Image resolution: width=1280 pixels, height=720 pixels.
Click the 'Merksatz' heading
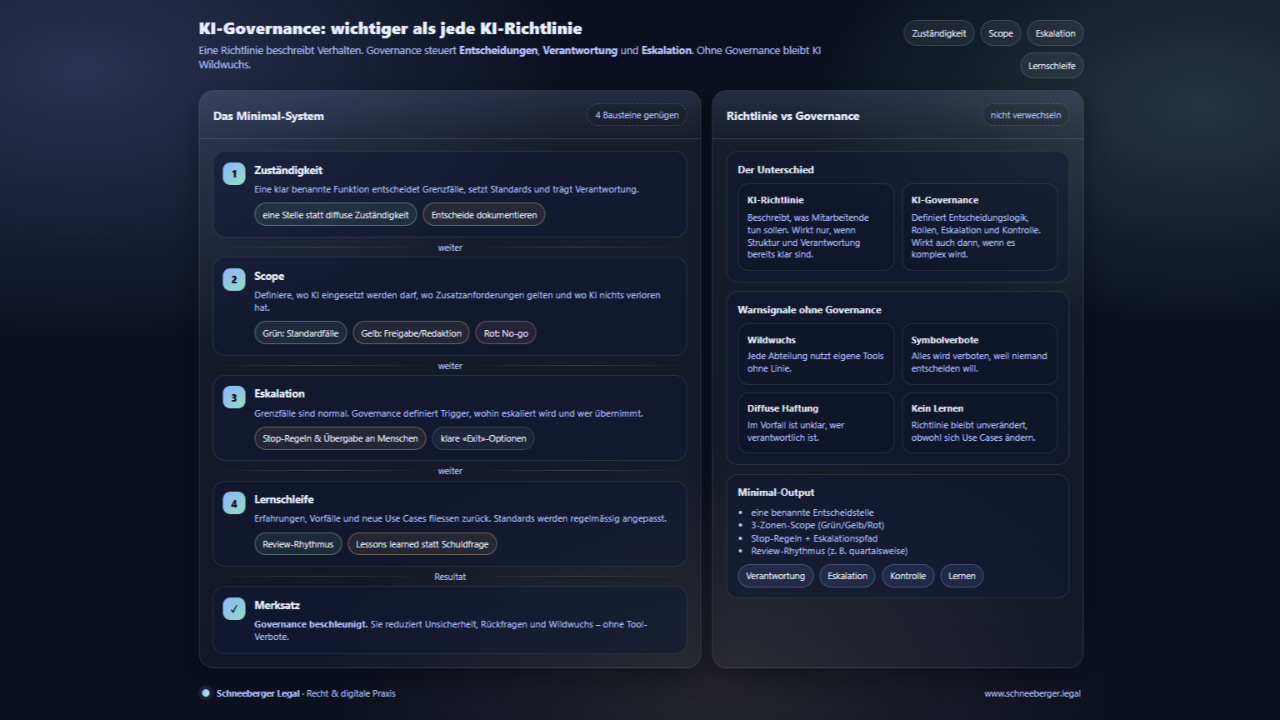click(277, 605)
